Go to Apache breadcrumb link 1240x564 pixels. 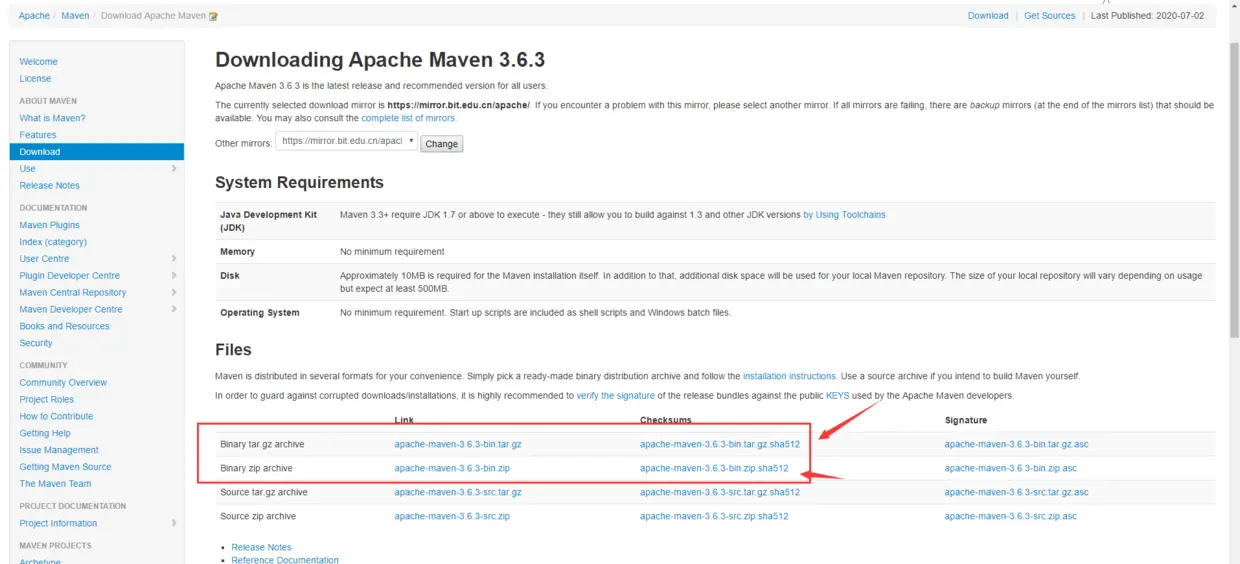[34, 16]
